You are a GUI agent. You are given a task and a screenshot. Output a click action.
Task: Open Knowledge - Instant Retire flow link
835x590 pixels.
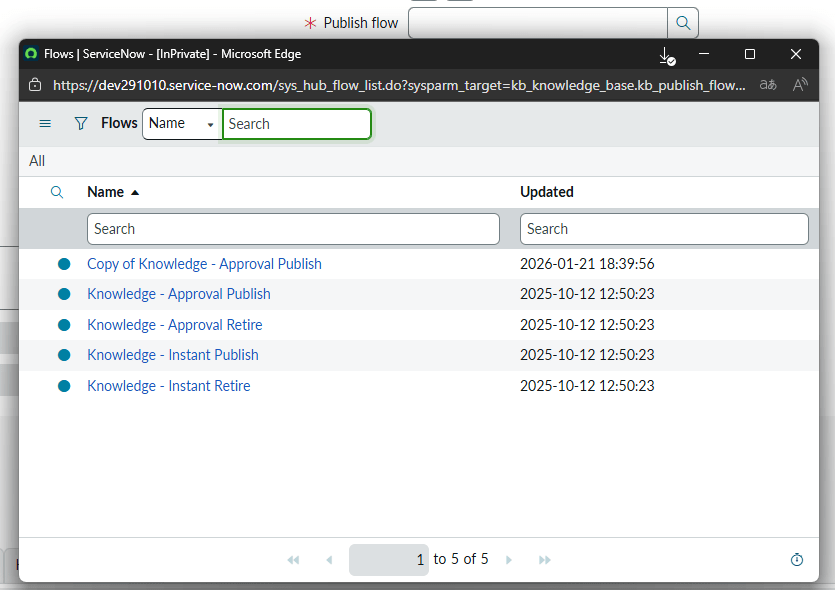tap(169, 386)
